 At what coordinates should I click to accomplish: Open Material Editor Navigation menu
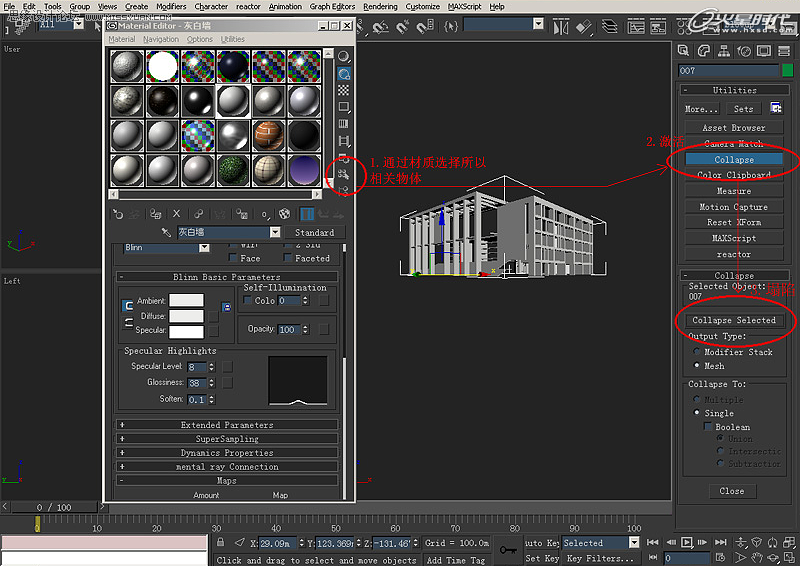pyautogui.click(x=160, y=39)
